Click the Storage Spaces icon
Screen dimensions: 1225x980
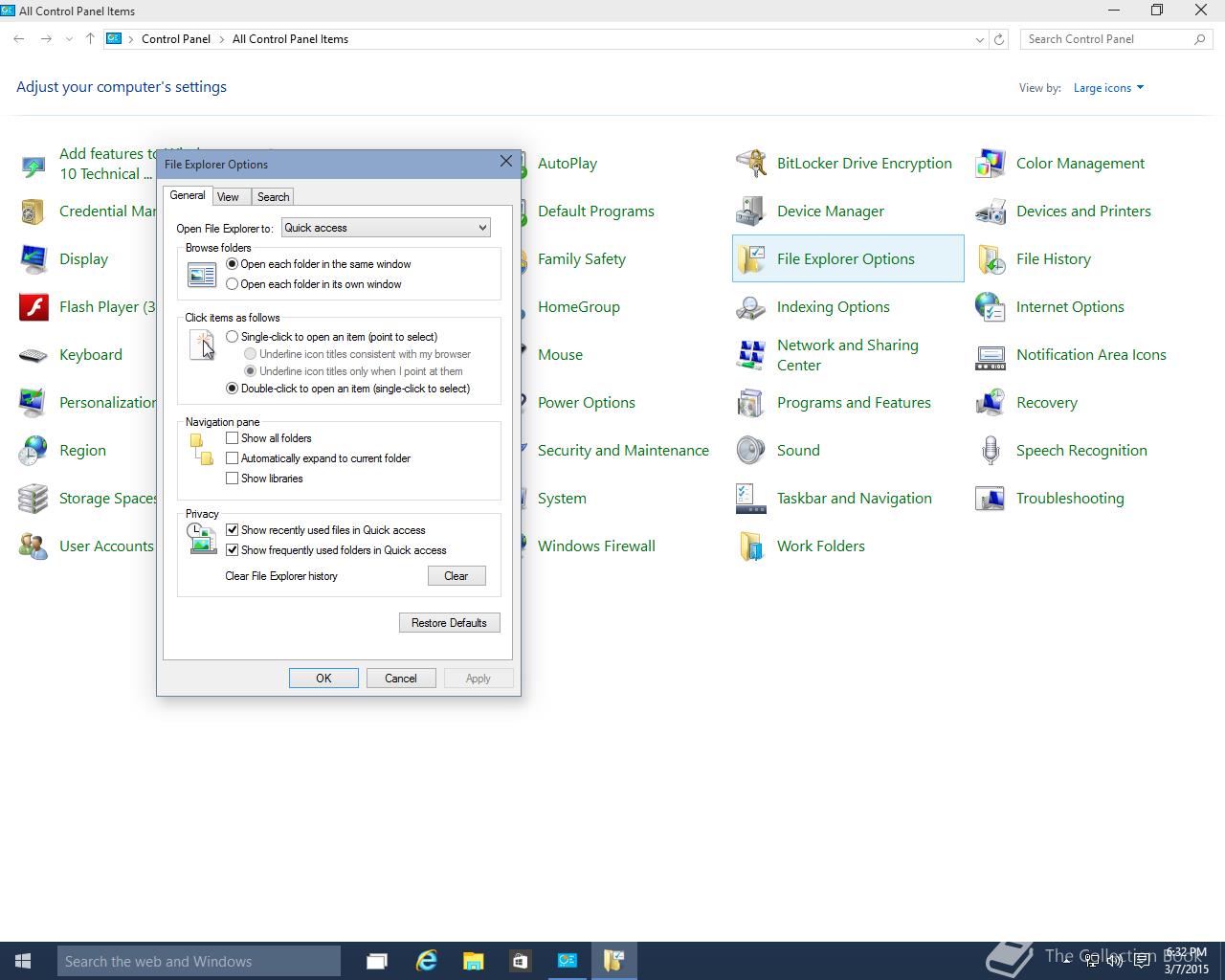coord(33,499)
